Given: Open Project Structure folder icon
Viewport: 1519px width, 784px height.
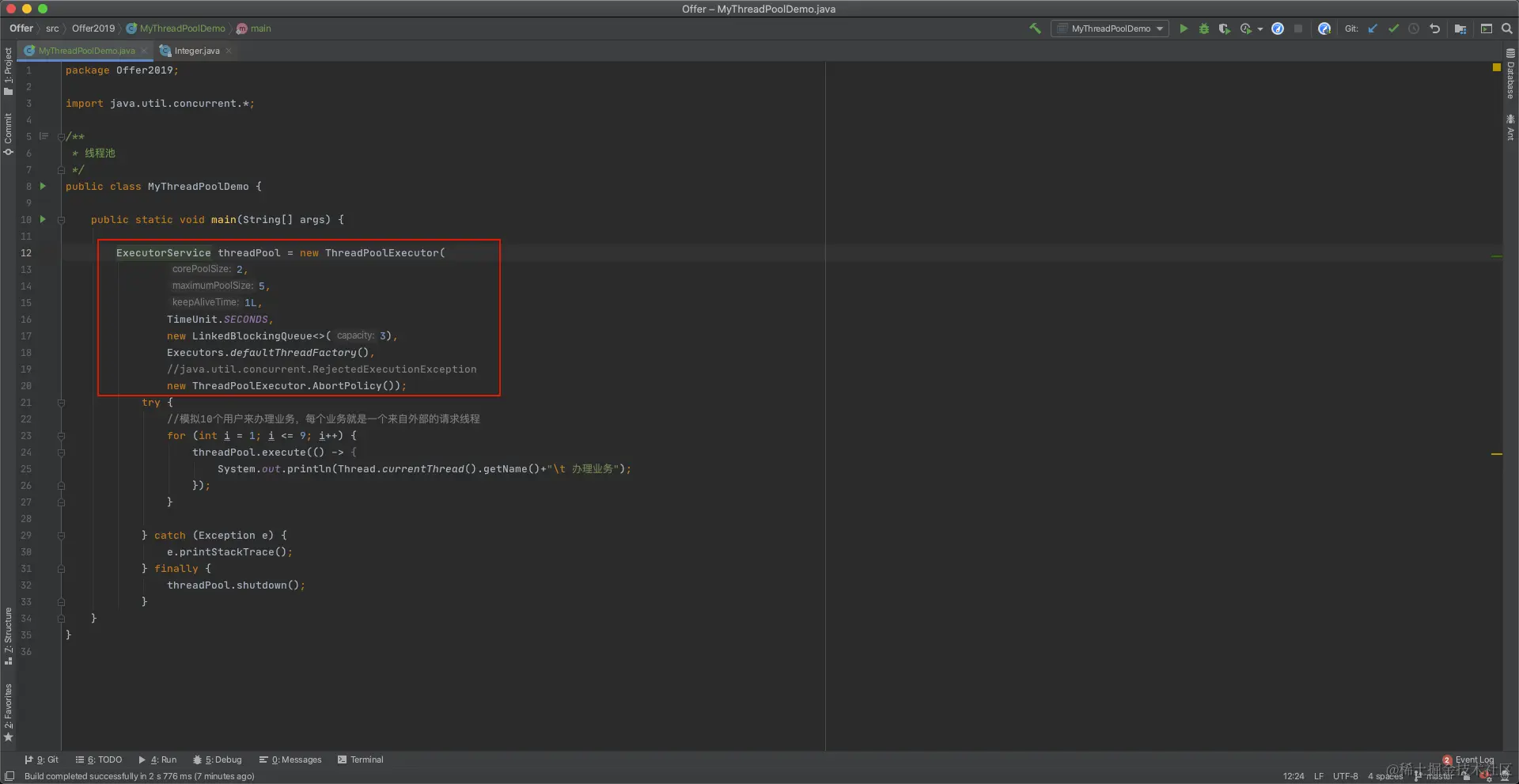Looking at the screenshot, I should 1460,28.
